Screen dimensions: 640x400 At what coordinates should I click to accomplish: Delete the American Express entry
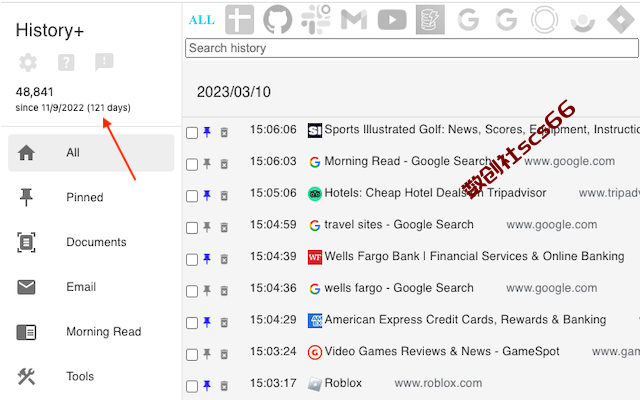[x=224, y=323]
